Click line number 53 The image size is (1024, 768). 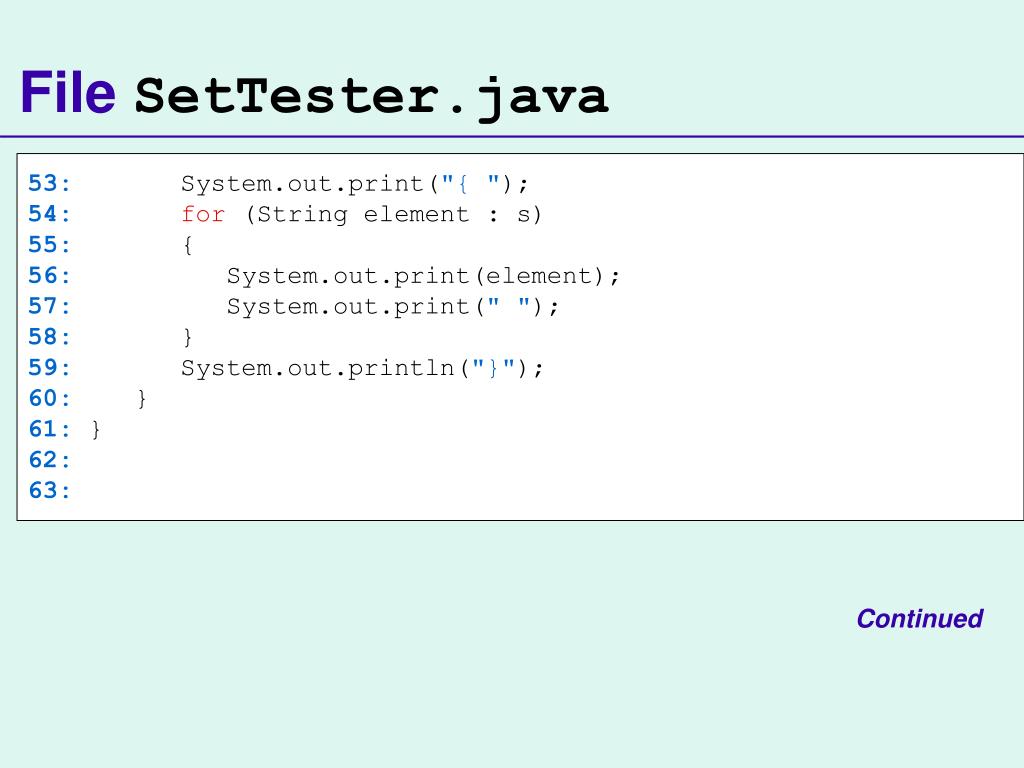click(x=49, y=184)
